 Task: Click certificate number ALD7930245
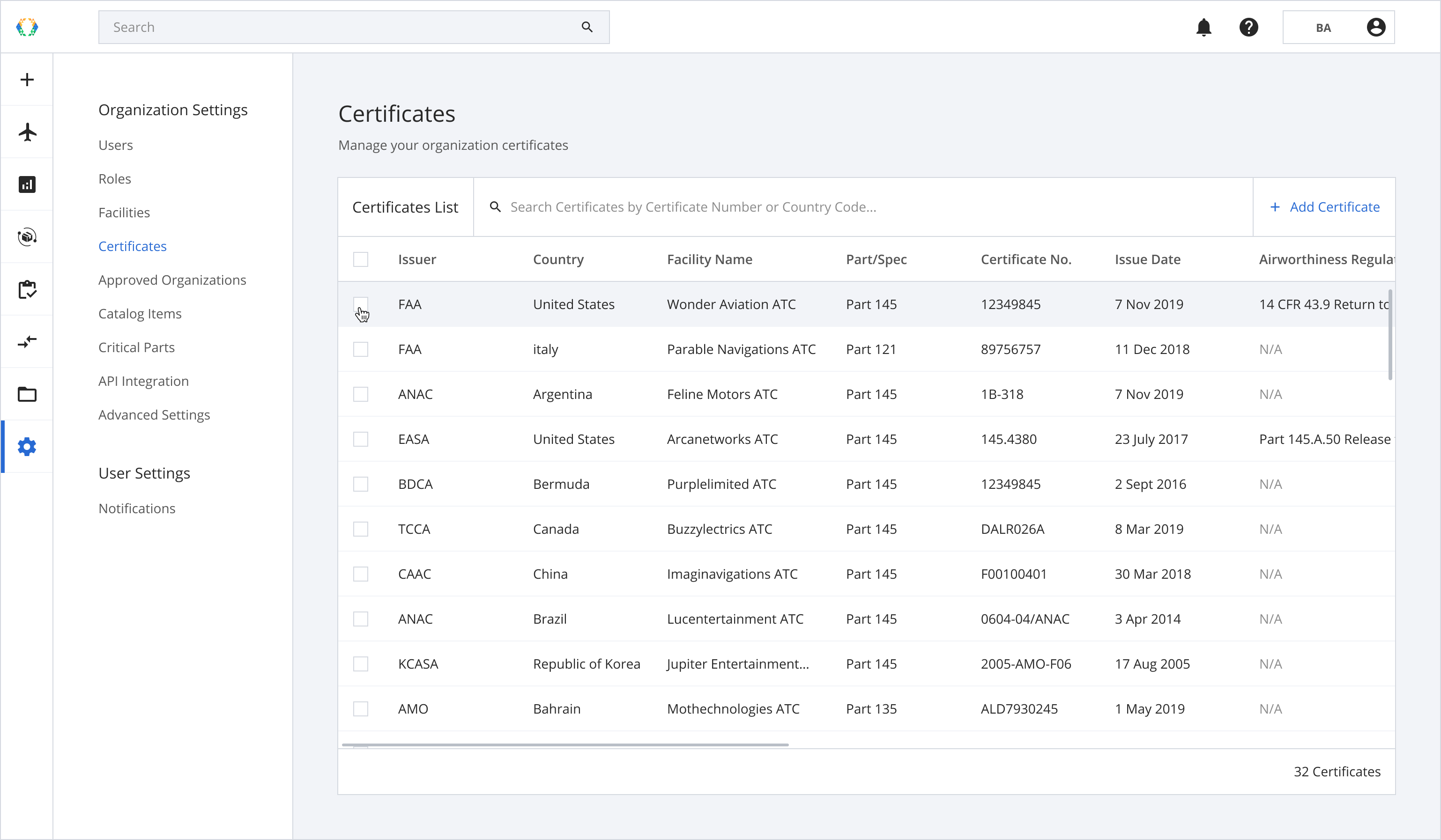[x=1019, y=709]
